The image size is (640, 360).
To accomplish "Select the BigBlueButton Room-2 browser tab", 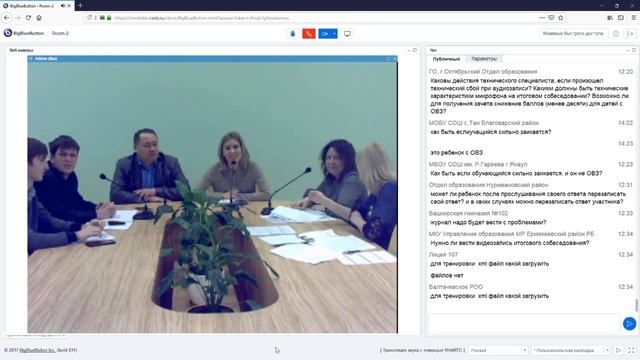I will click(x=37, y=6).
